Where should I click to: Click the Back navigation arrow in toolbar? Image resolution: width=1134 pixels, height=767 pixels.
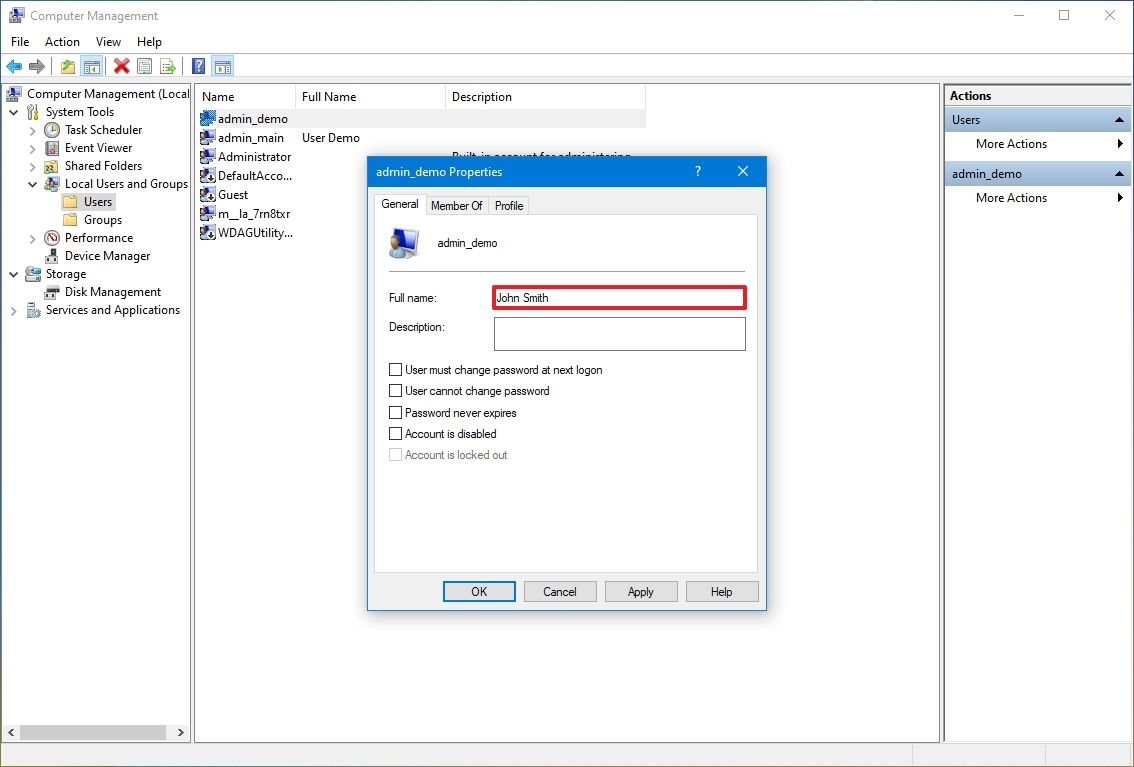(x=14, y=66)
